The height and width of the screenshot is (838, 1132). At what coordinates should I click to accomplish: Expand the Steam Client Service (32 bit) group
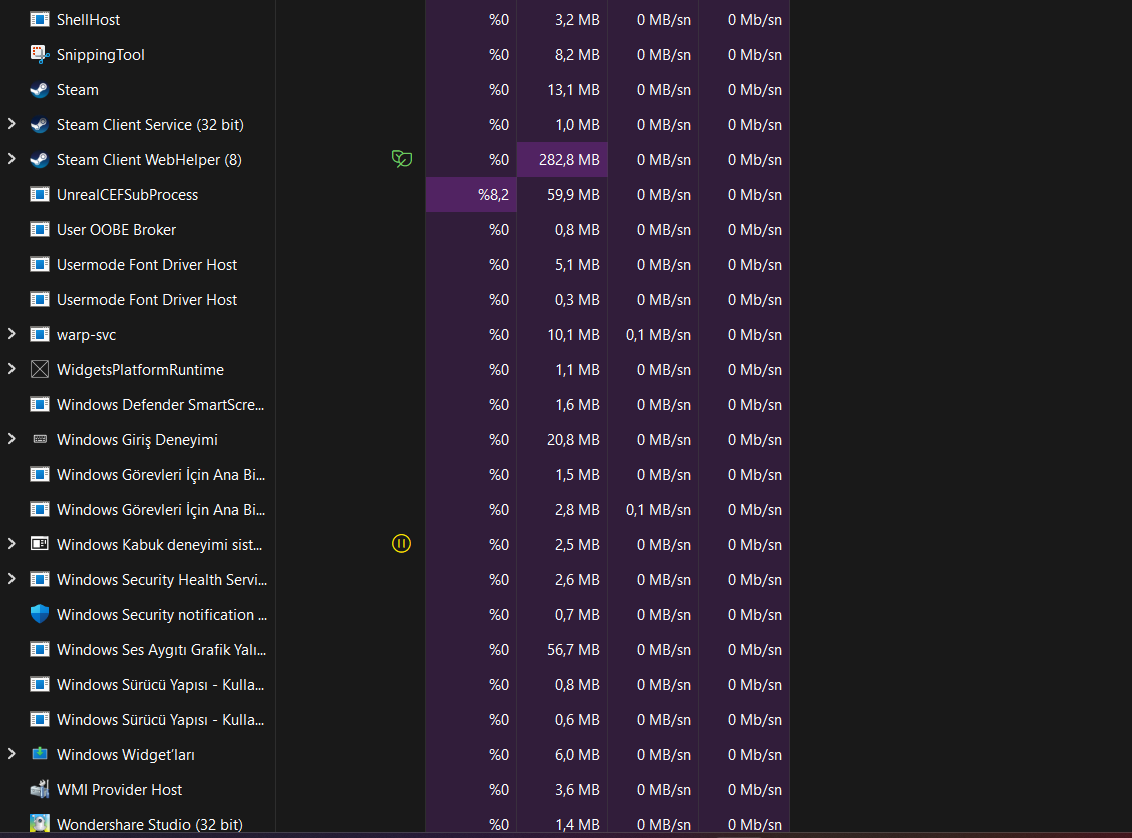12,123
